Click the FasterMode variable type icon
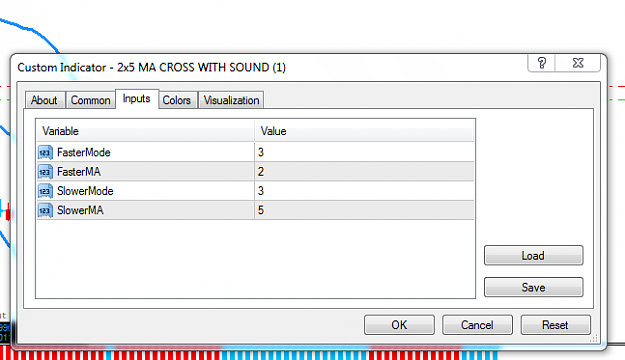 [x=45, y=152]
